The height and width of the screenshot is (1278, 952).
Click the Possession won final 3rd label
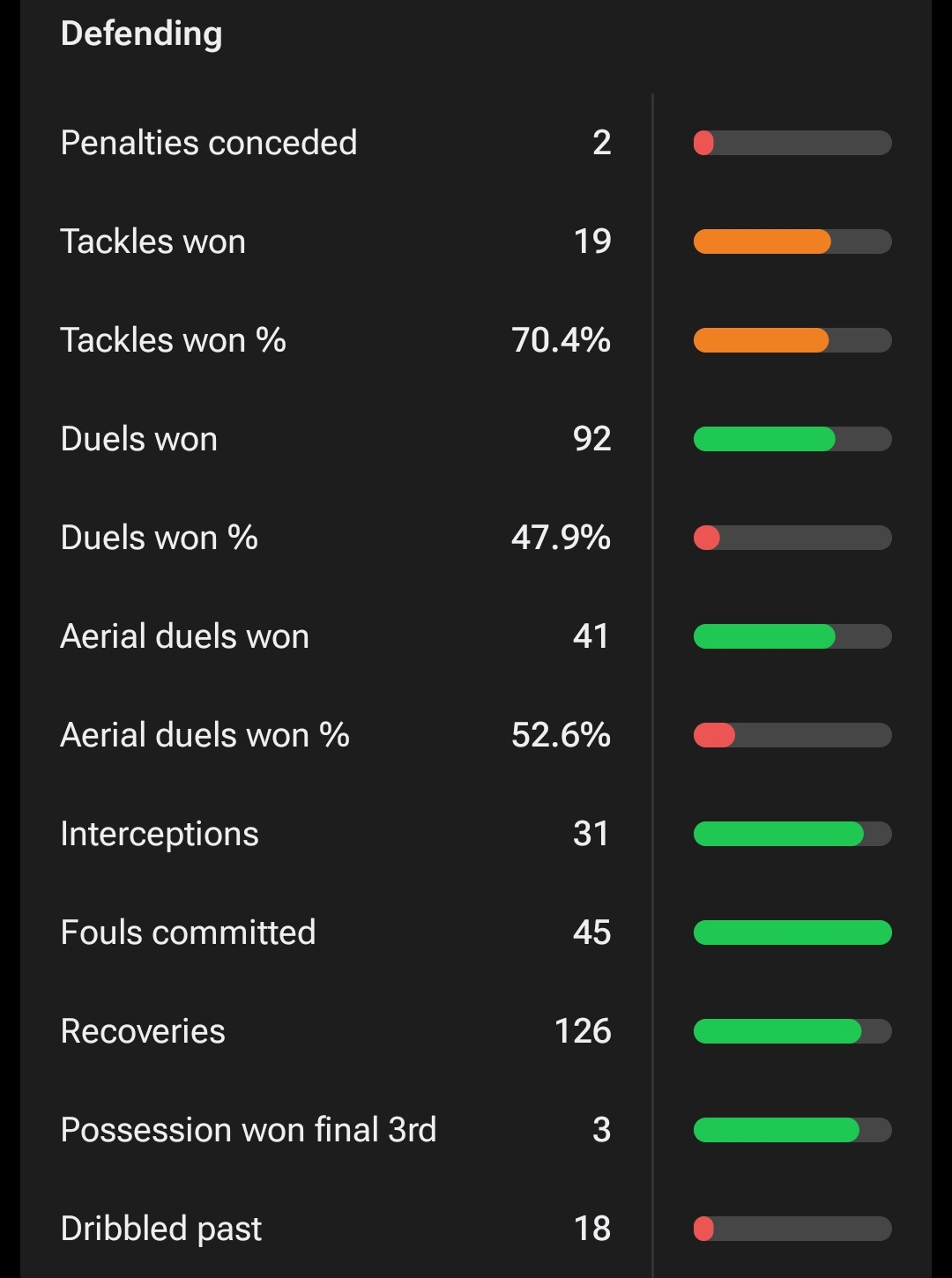coord(249,1130)
